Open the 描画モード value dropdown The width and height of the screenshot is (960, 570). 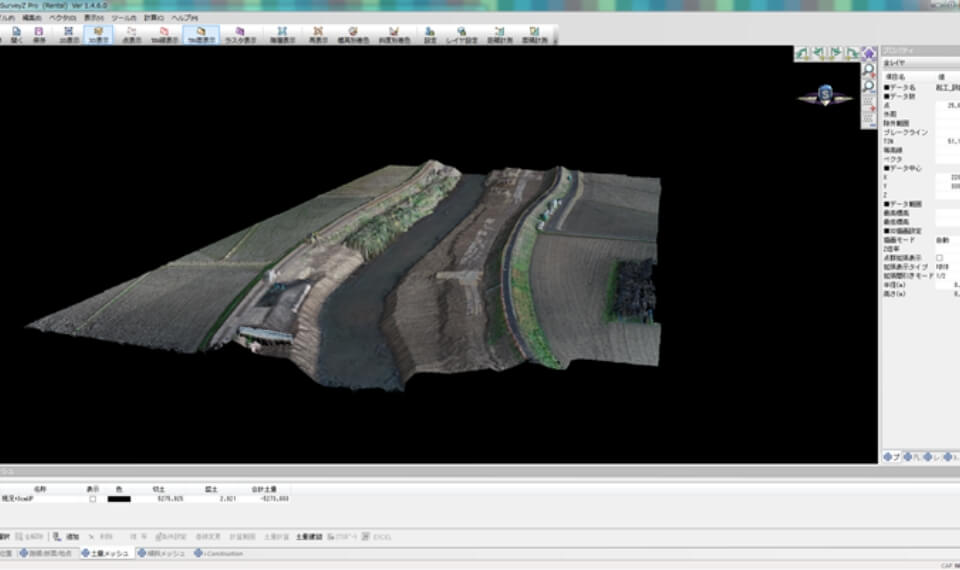pyautogui.click(x=945, y=241)
